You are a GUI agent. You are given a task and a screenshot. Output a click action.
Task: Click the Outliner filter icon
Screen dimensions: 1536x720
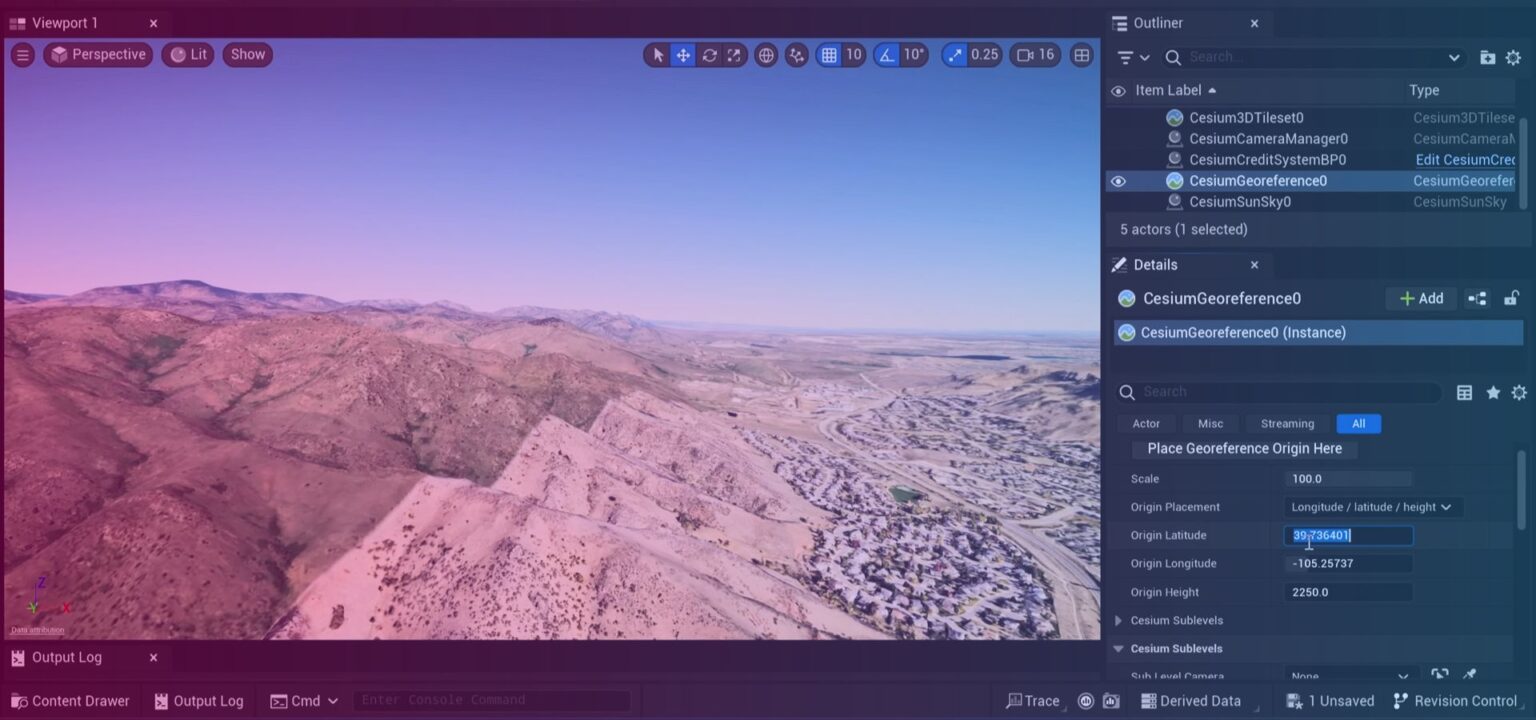coord(1124,57)
